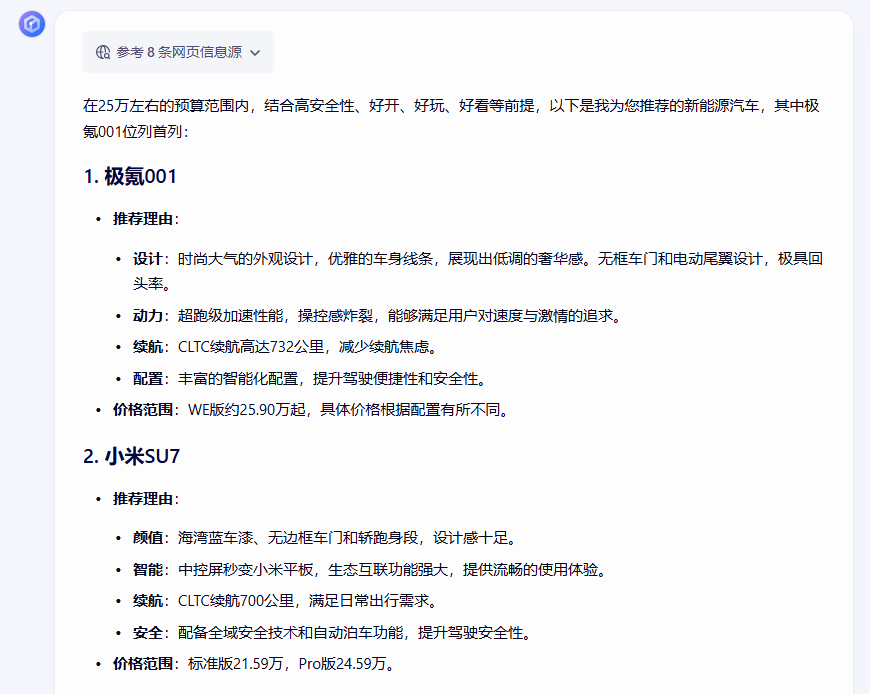Viewport: 870px width, 694px height.
Task: Click 续航 label with CLTC续航700公里
Action: 148,601
